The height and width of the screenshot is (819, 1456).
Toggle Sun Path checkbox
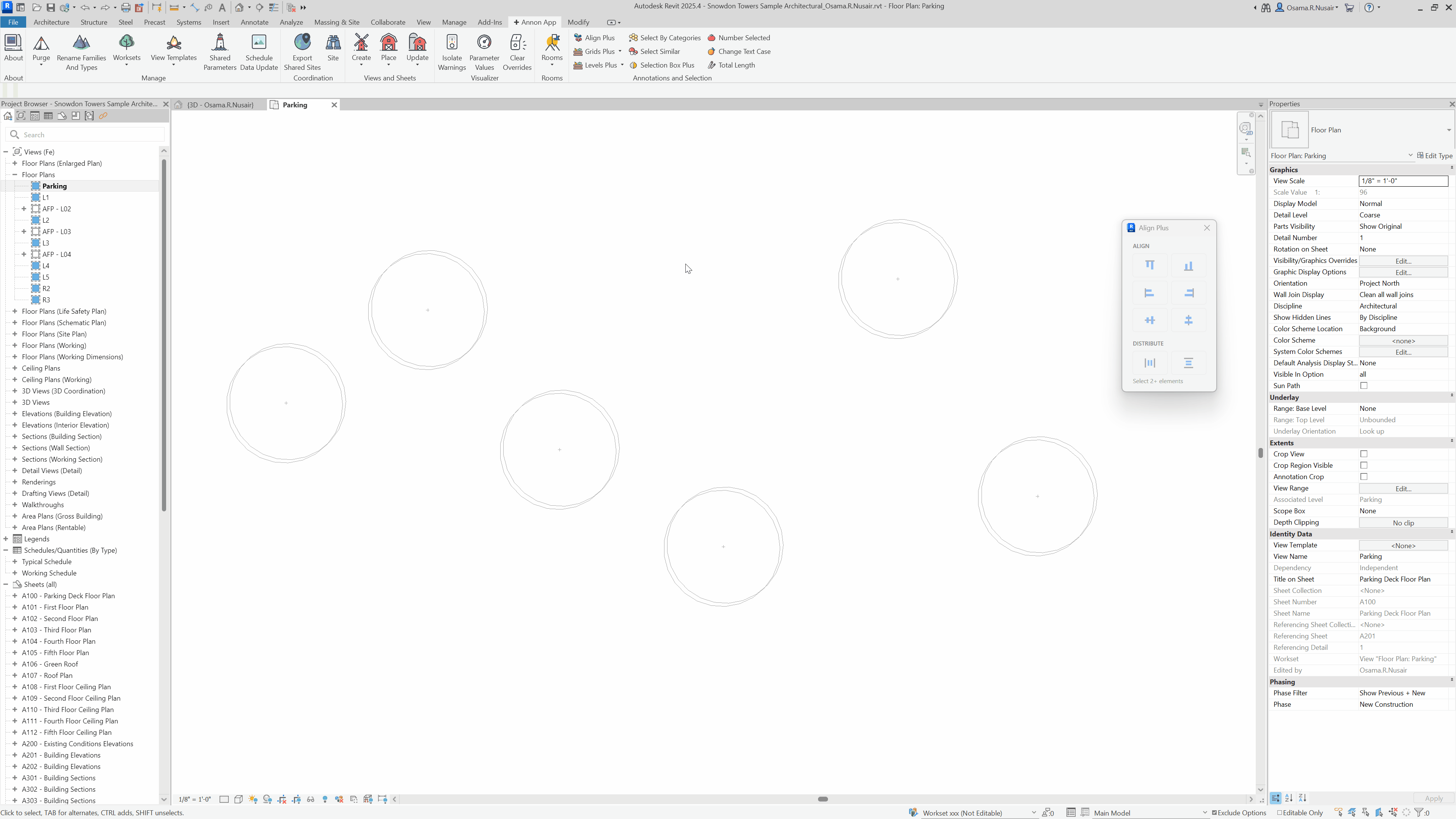[x=1364, y=385]
